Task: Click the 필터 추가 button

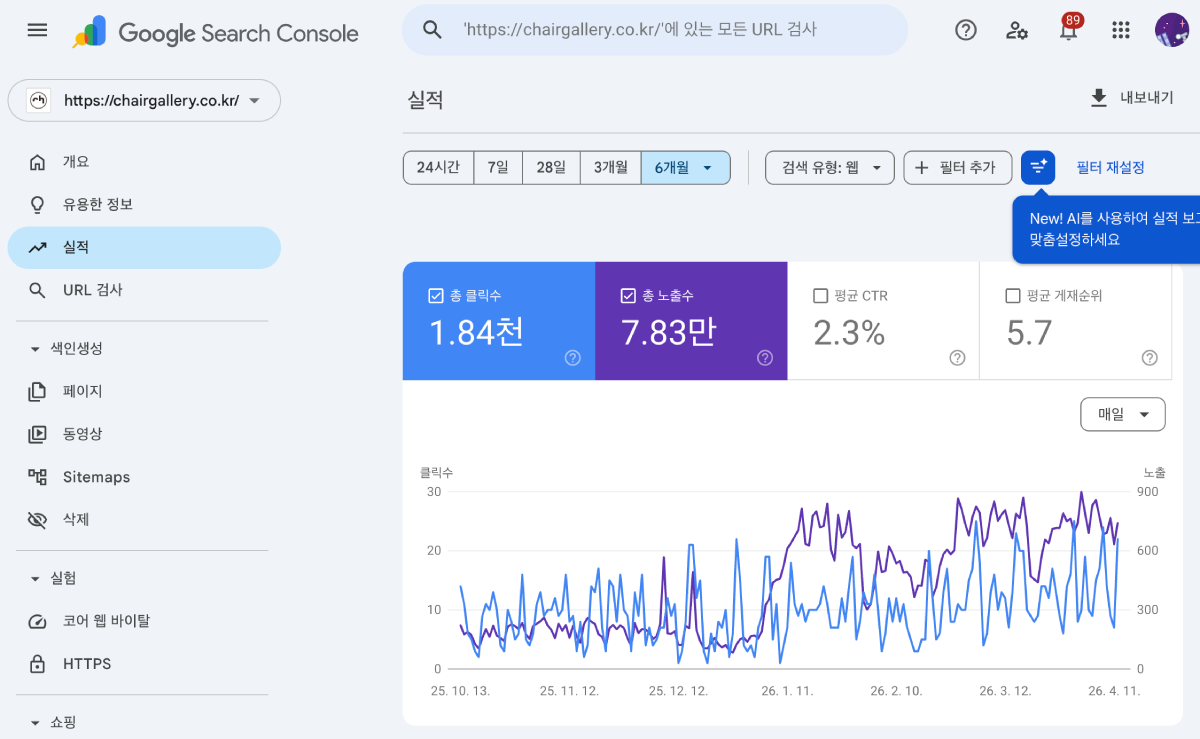Action: click(x=958, y=167)
